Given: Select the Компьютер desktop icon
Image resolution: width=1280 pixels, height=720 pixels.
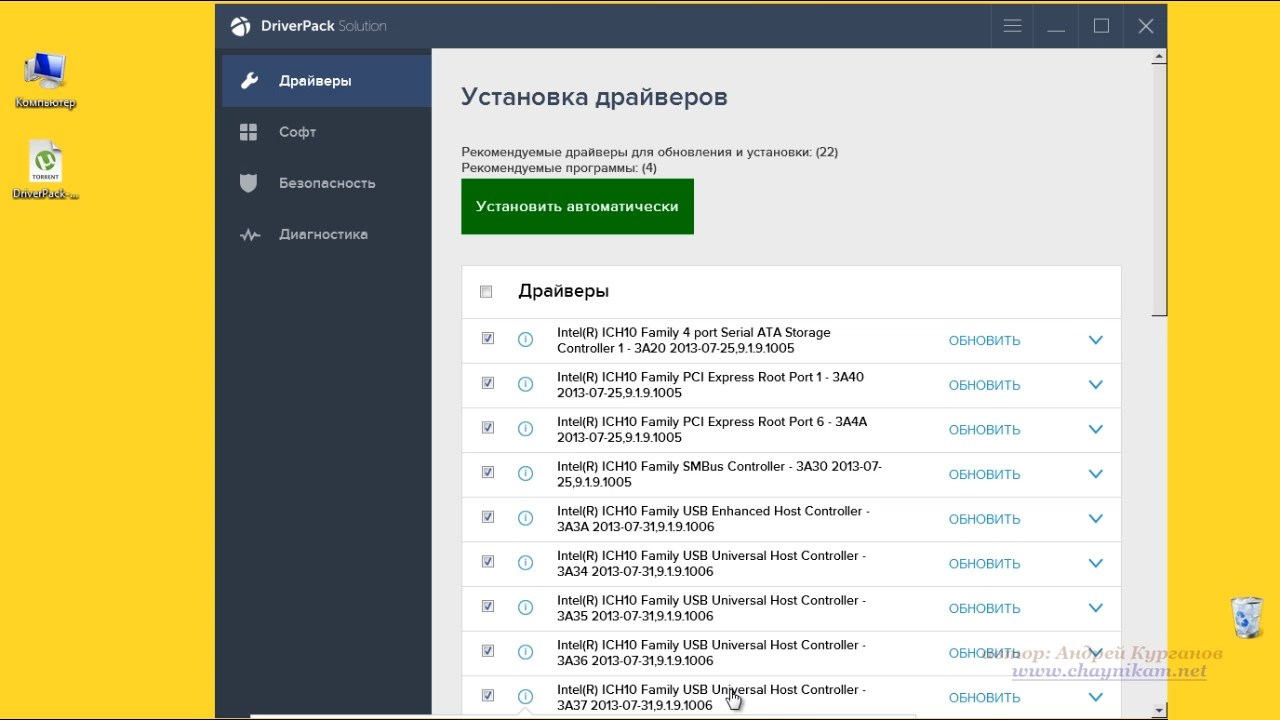Looking at the screenshot, I should click(45, 79).
